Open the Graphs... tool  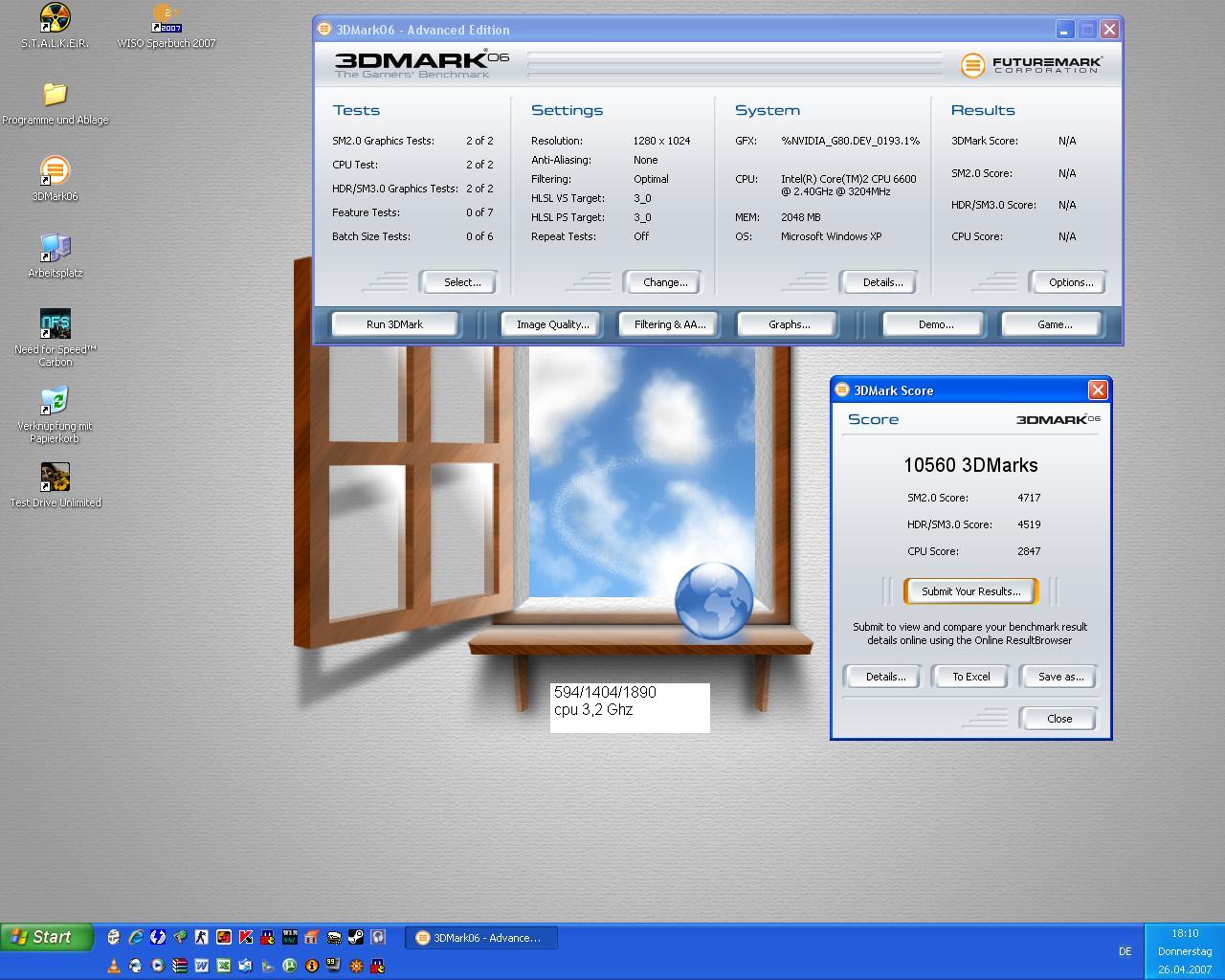click(789, 324)
